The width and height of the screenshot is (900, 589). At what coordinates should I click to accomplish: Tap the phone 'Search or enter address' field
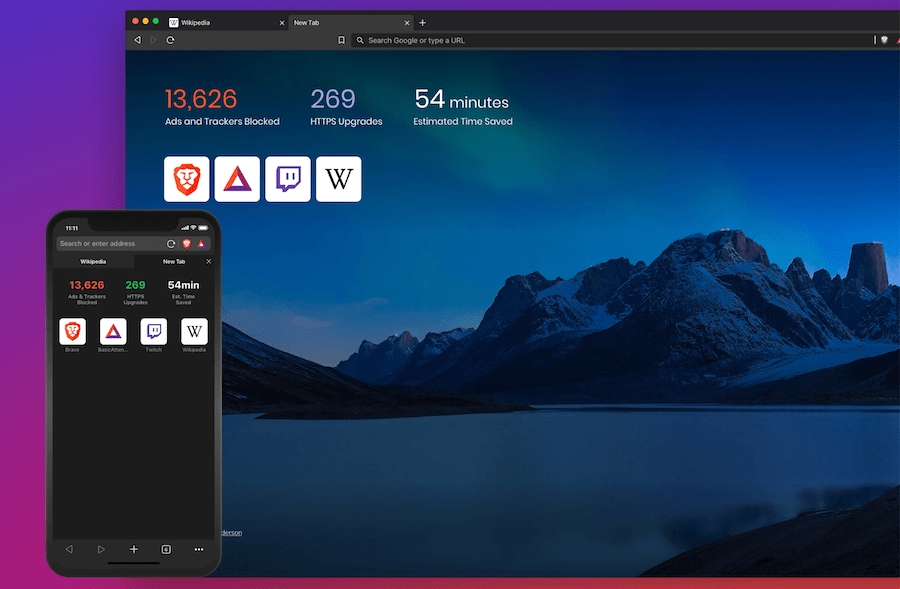(x=108, y=244)
